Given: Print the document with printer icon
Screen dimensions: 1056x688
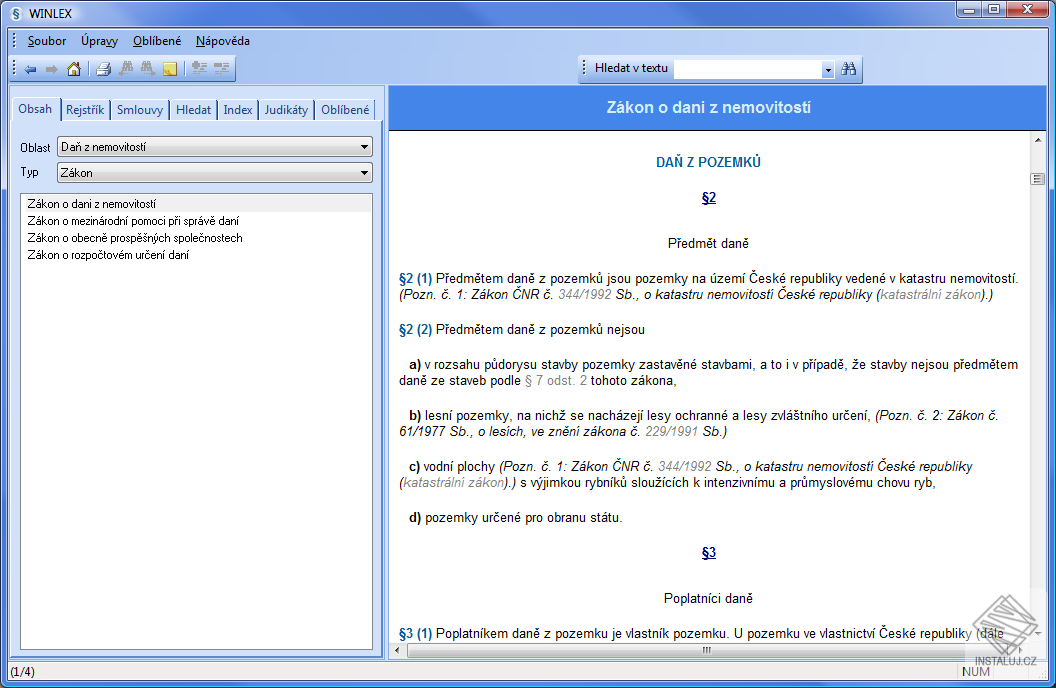Looking at the screenshot, I should (x=103, y=69).
